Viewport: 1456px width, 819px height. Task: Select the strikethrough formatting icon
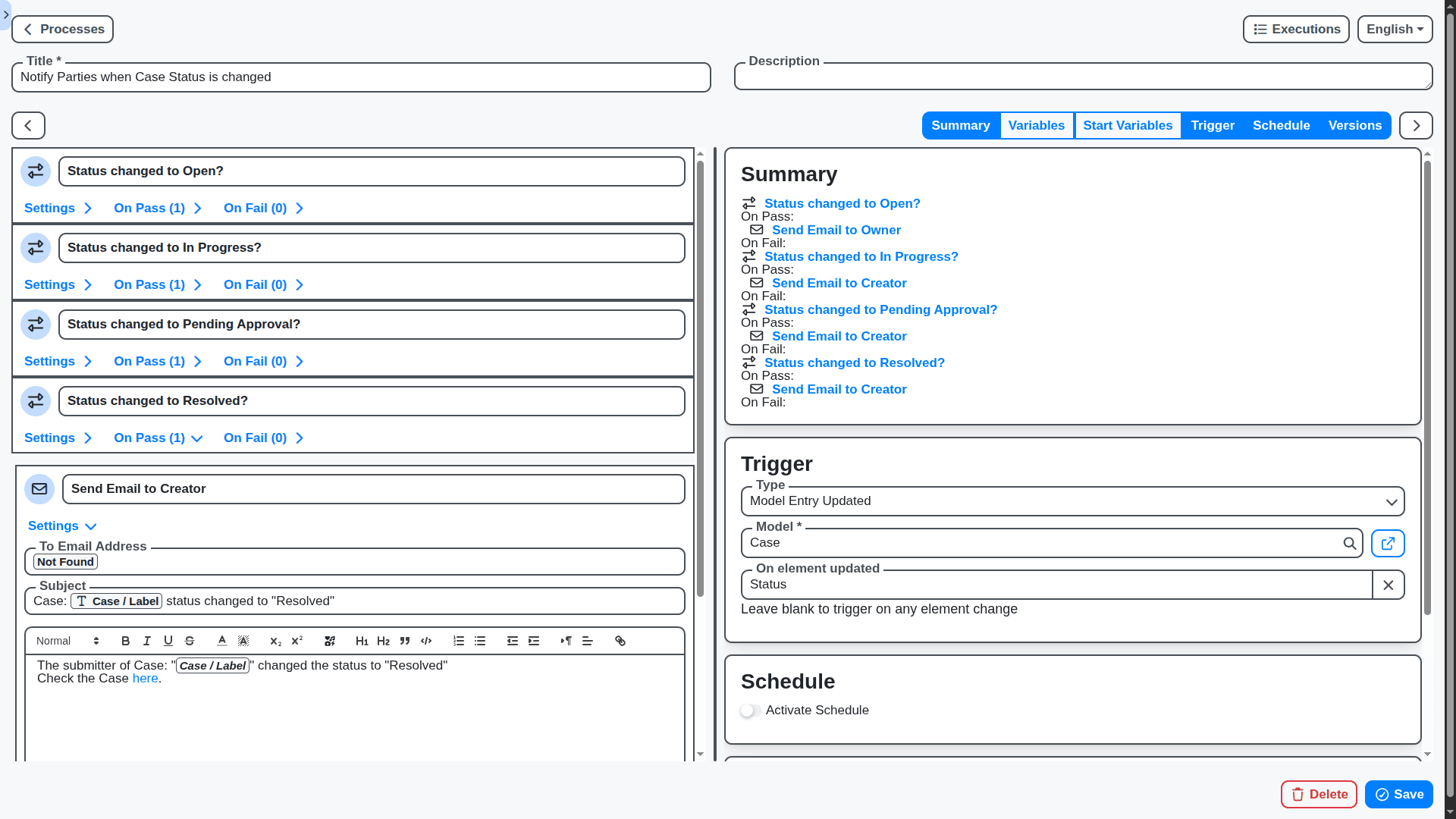[190, 641]
